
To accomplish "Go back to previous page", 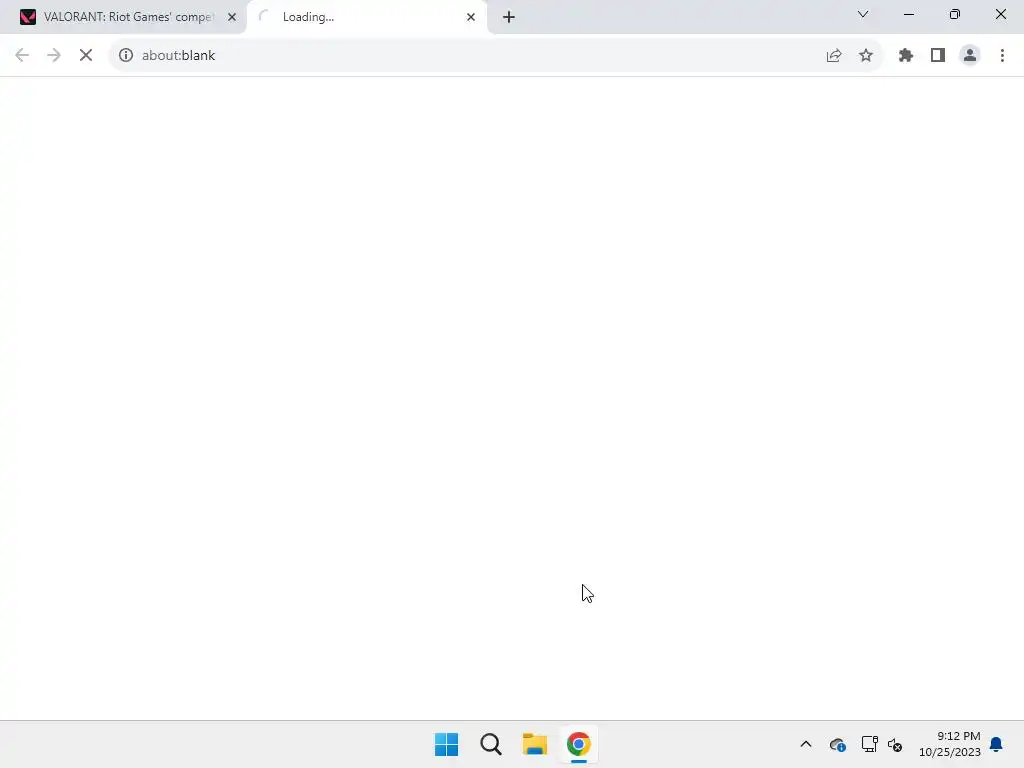I will pos(22,56).
